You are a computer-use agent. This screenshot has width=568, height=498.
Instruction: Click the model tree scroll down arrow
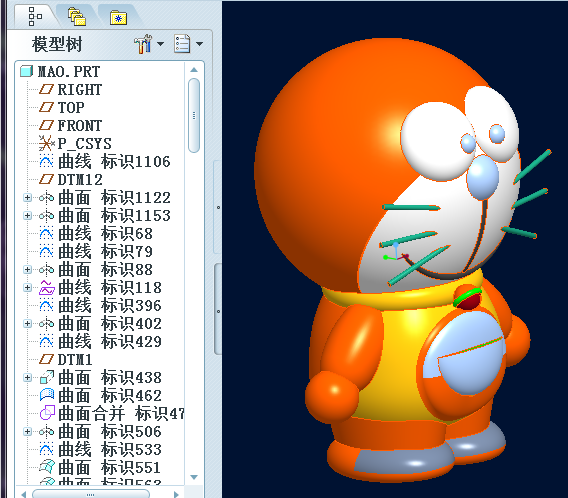(194, 477)
